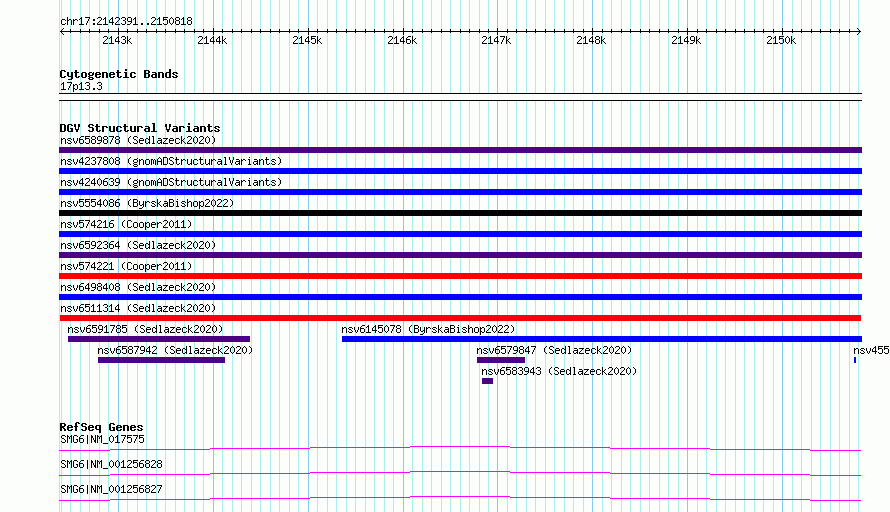Click the nsv6583943 (Sedlazeck2020) label

pos(559,371)
